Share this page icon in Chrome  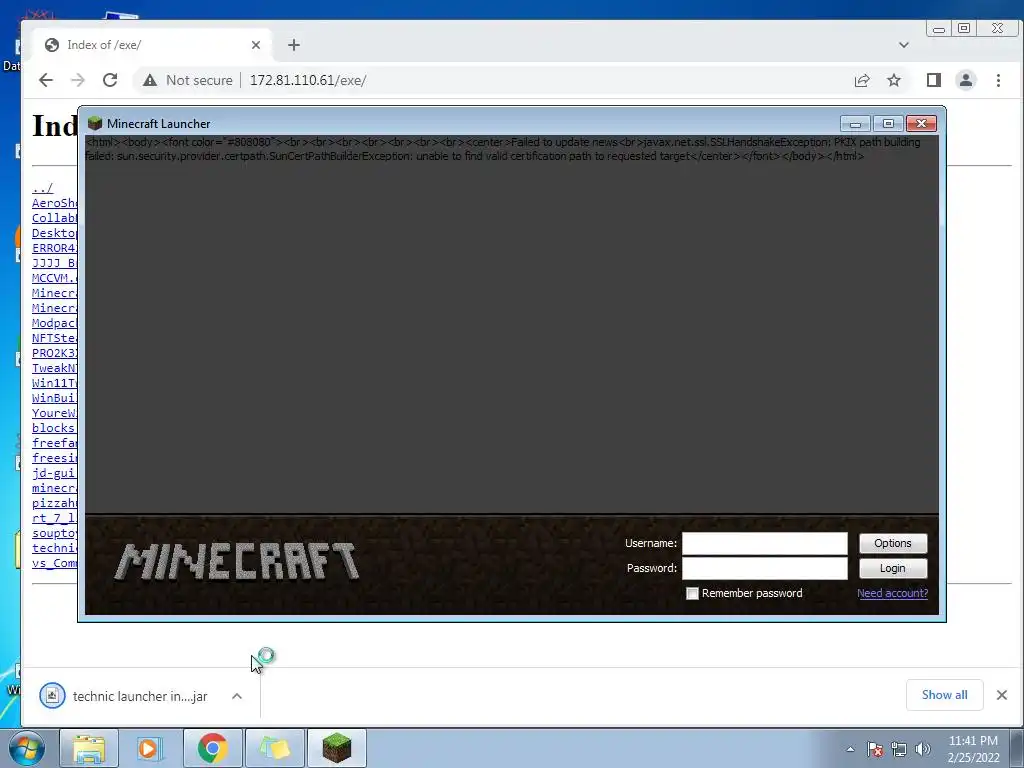[x=862, y=80]
